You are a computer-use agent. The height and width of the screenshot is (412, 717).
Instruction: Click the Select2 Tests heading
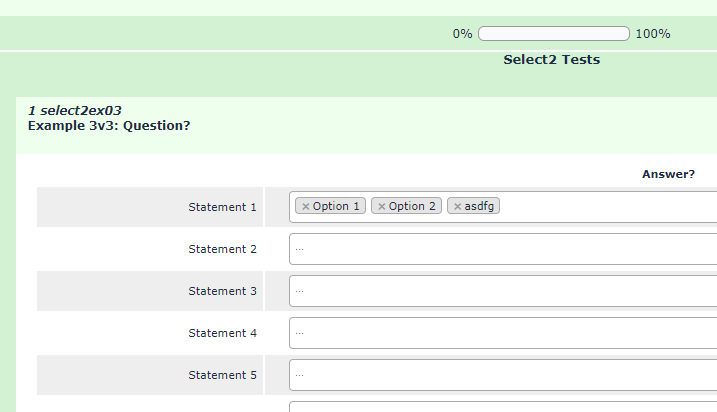click(551, 60)
